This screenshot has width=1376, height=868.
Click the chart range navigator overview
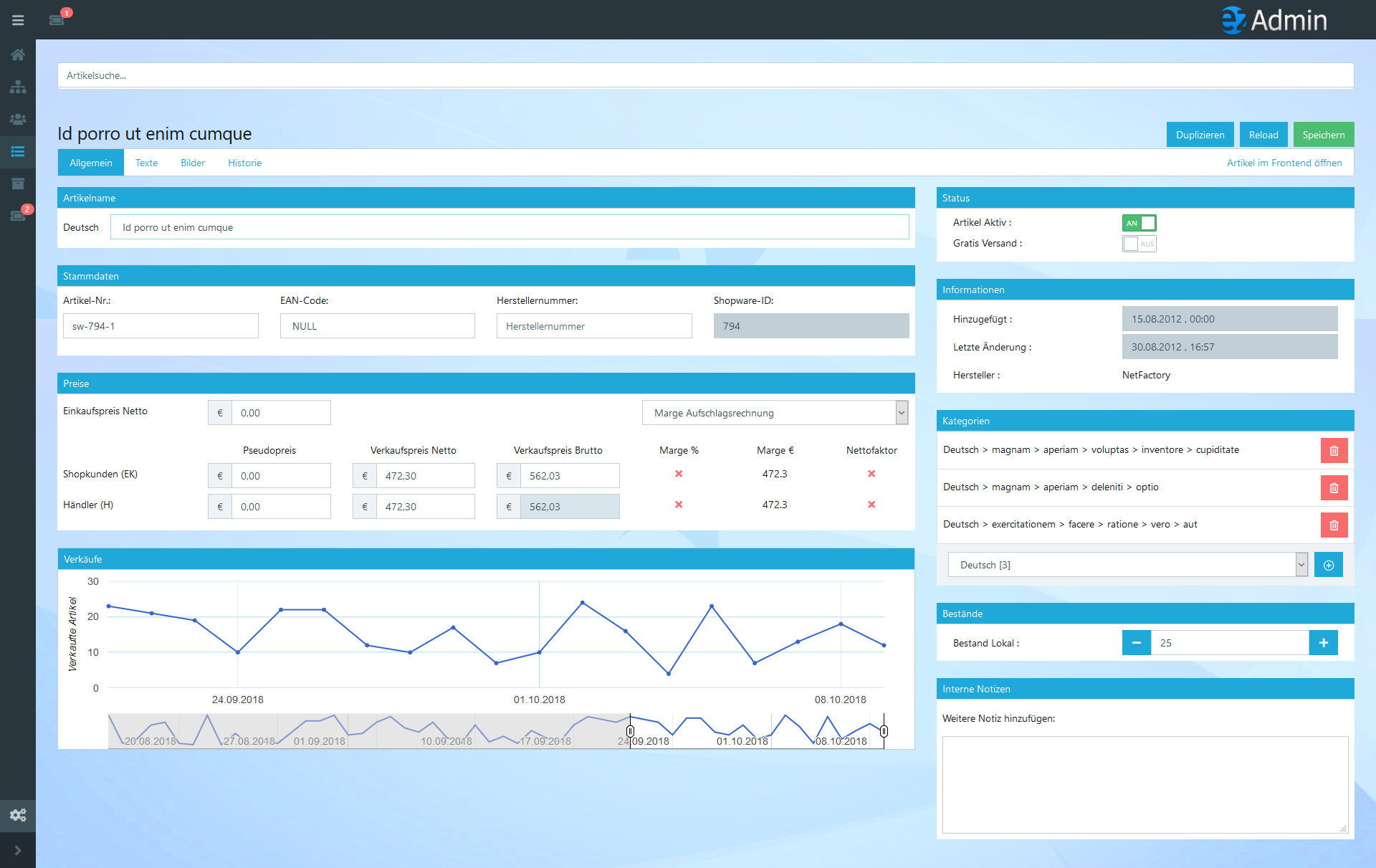[496, 731]
